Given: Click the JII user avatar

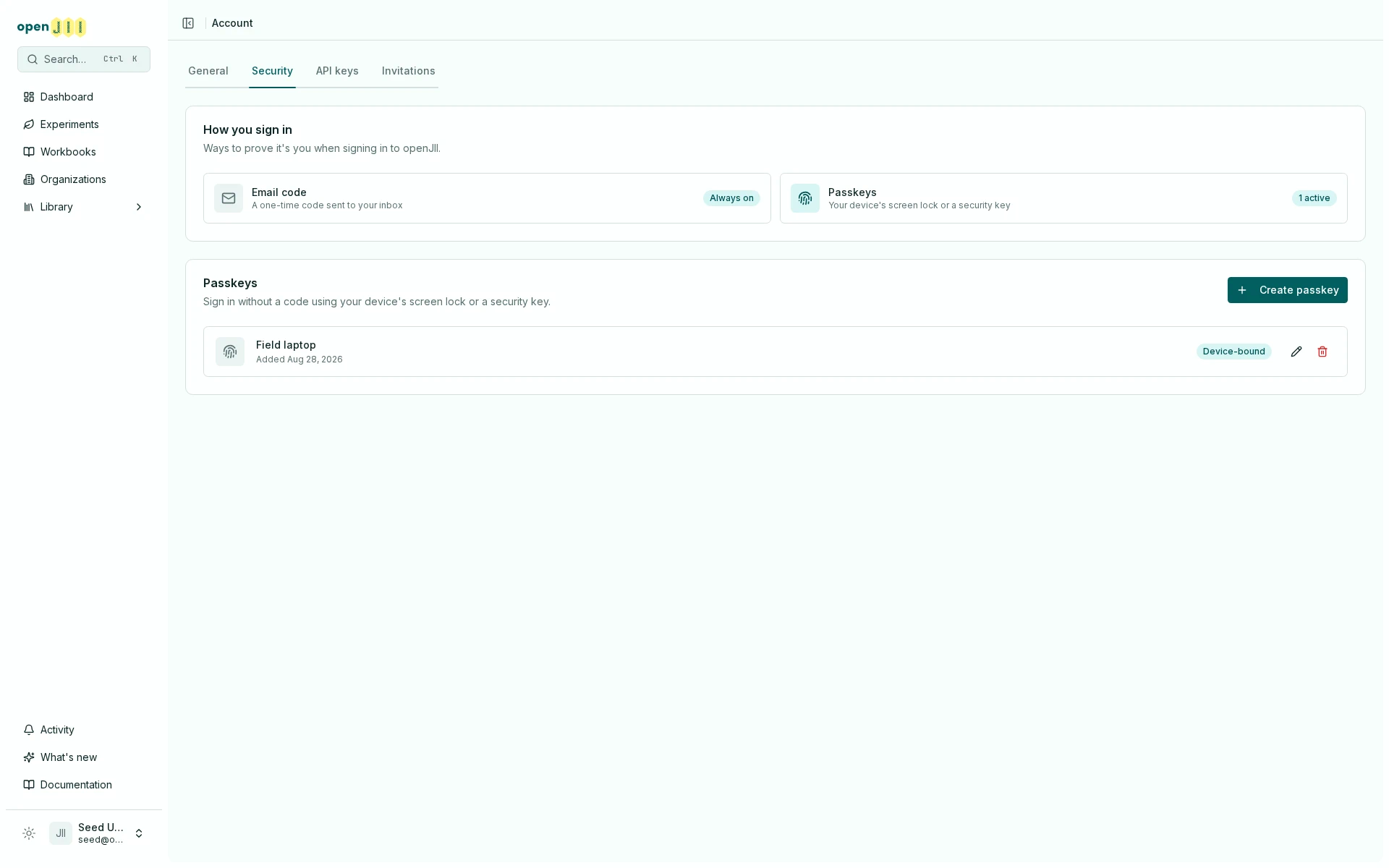Looking at the screenshot, I should [x=61, y=833].
